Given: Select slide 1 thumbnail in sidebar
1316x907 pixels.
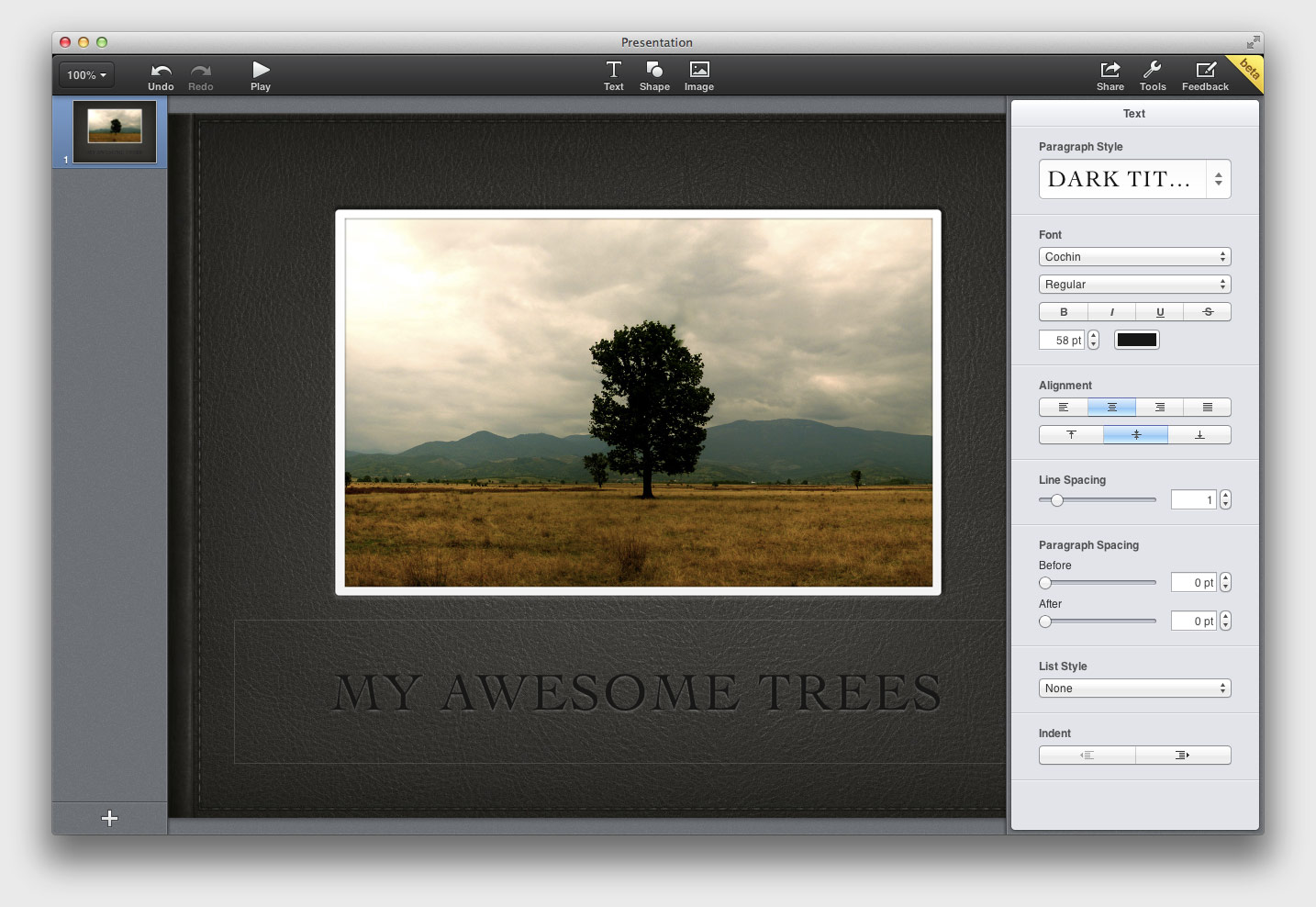Looking at the screenshot, I should coord(115,131).
